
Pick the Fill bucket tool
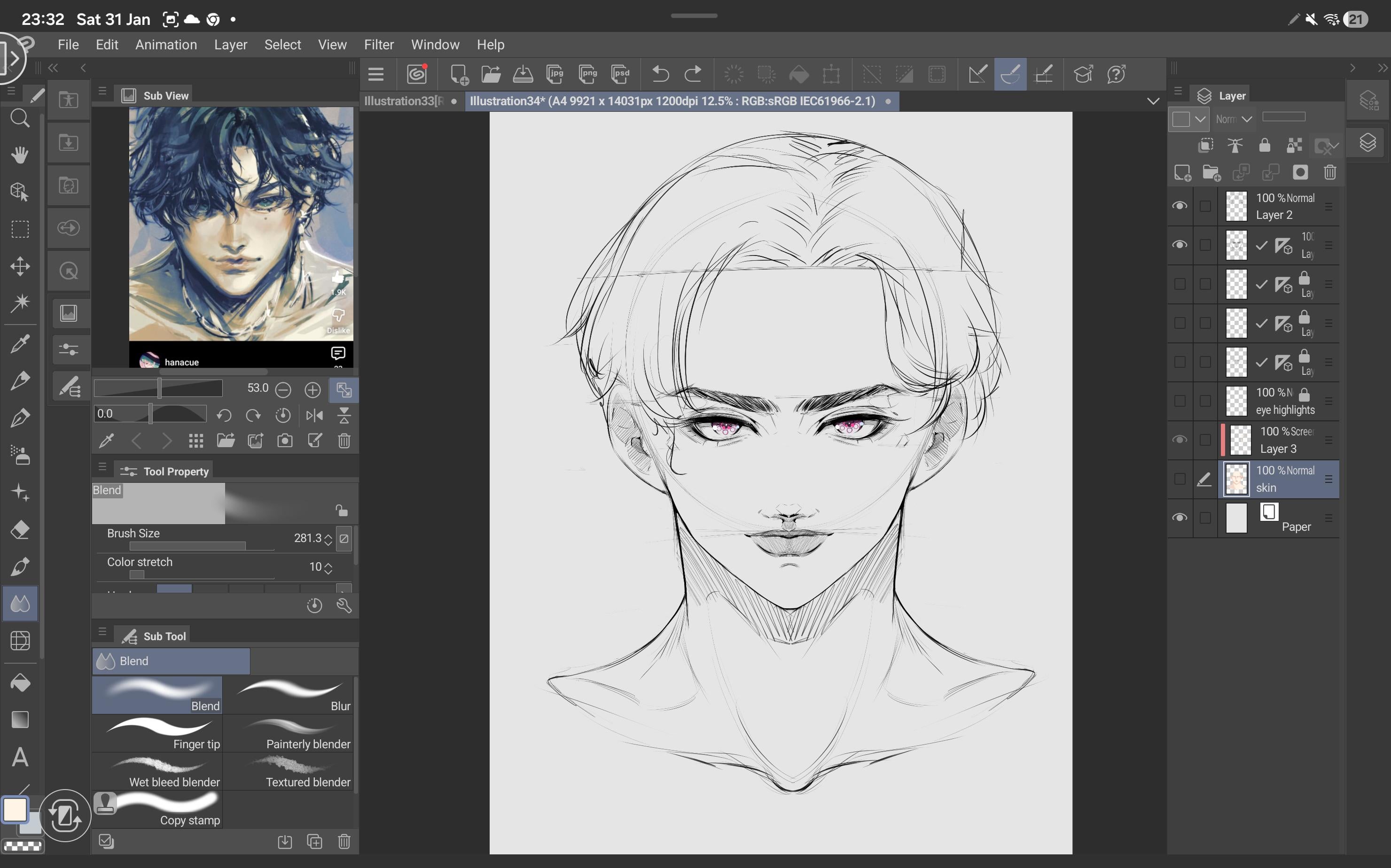pyautogui.click(x=20, y=682)
